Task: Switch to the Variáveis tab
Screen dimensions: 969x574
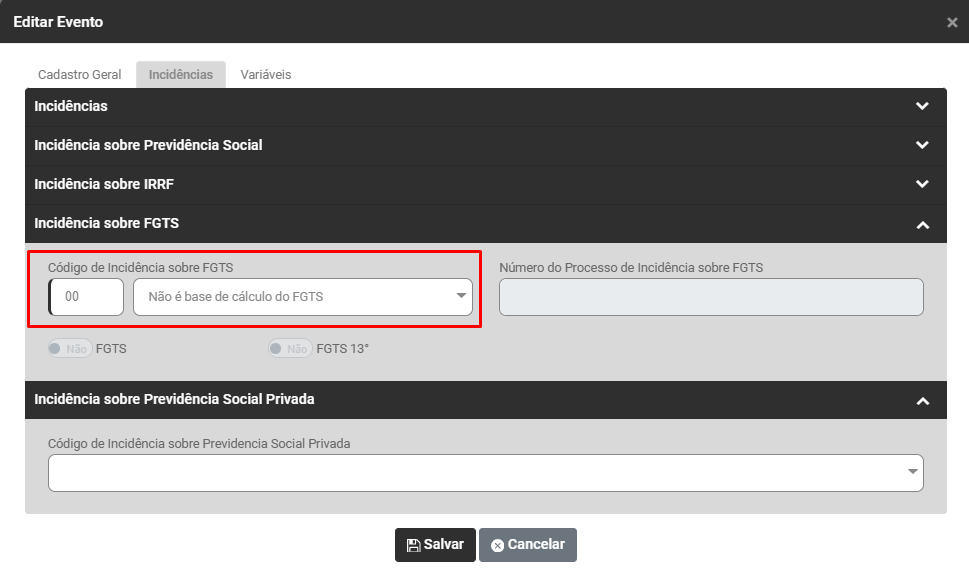Action: tap(266, 75)
